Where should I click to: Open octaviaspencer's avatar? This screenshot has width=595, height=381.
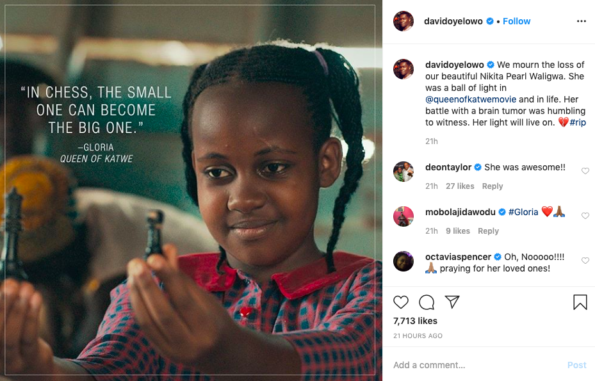(403, 261)
